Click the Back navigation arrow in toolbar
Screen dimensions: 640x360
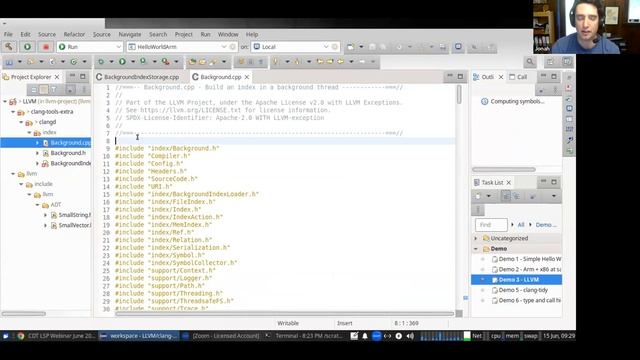pos(340,62)
